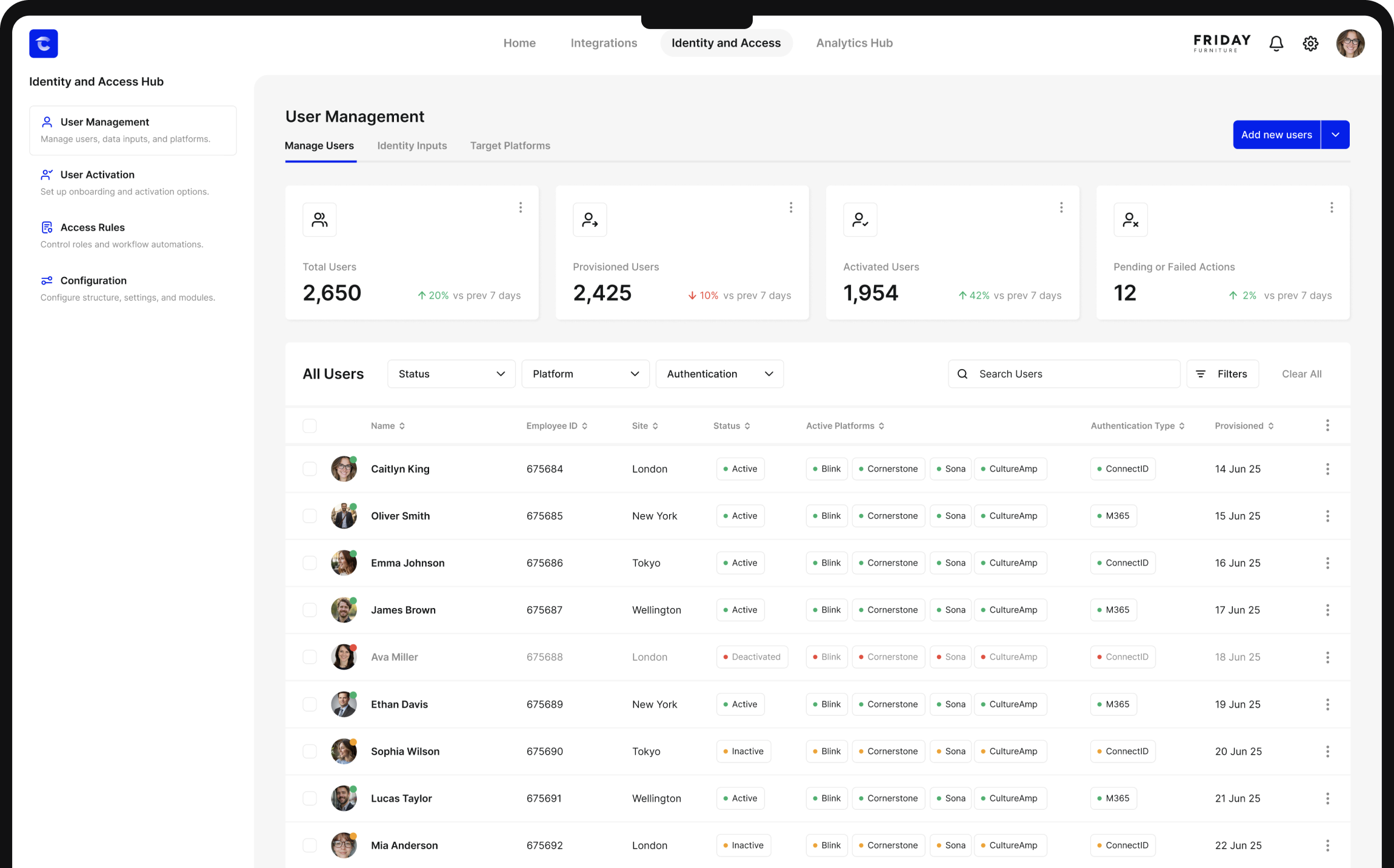The image size is (1394, 868).
Task: Click the Activated Users check icon
Action: (x=860, y=219)
